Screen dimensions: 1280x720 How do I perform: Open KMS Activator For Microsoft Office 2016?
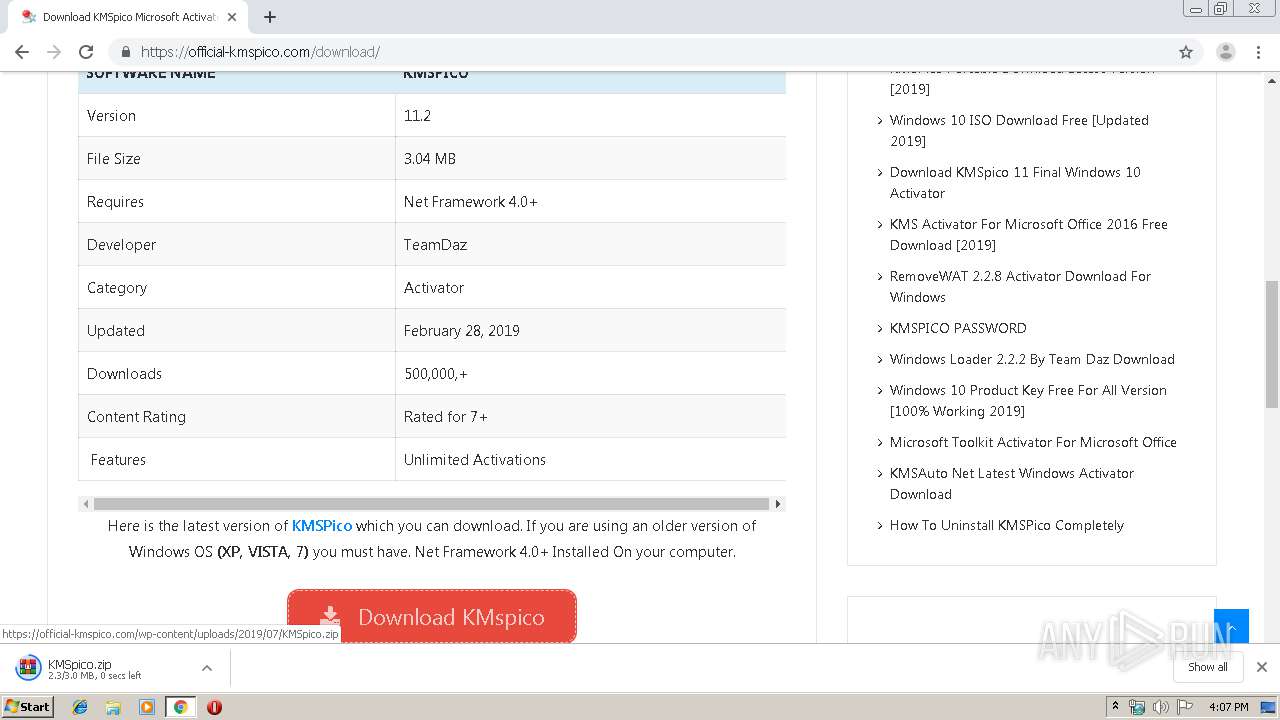click(1029, 234)
